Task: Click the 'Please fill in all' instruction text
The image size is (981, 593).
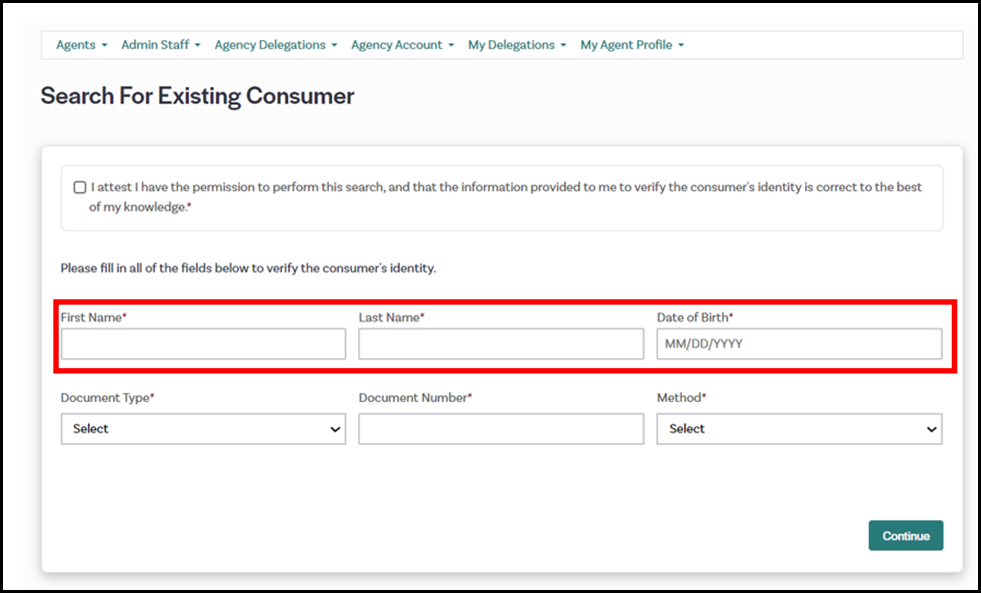Action: pos(248,269)
